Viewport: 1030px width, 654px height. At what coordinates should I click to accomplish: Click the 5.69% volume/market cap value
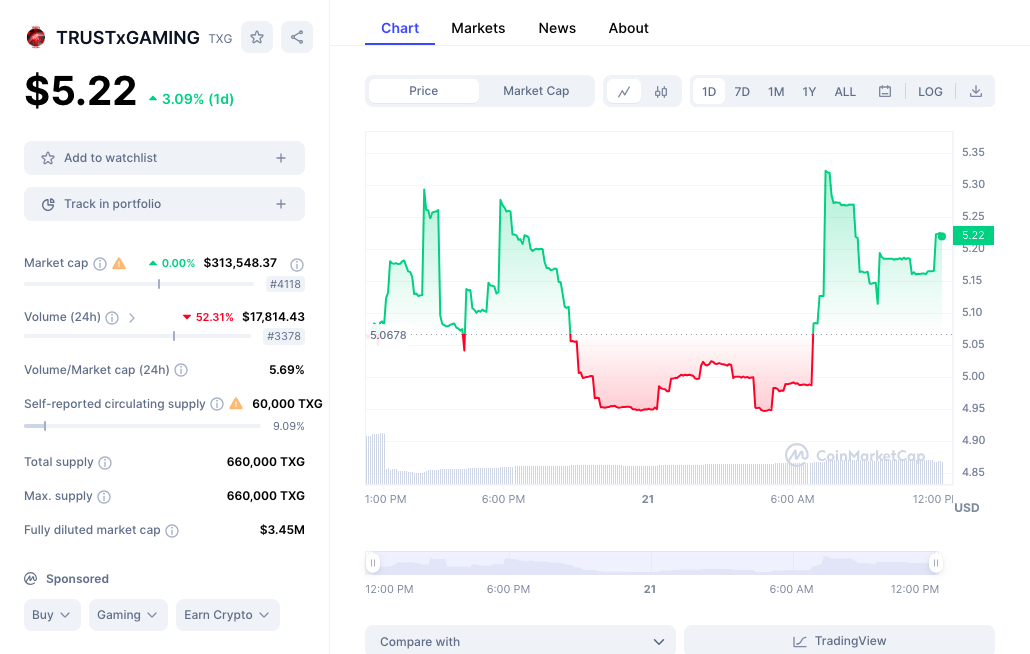(x=286, y=370)
